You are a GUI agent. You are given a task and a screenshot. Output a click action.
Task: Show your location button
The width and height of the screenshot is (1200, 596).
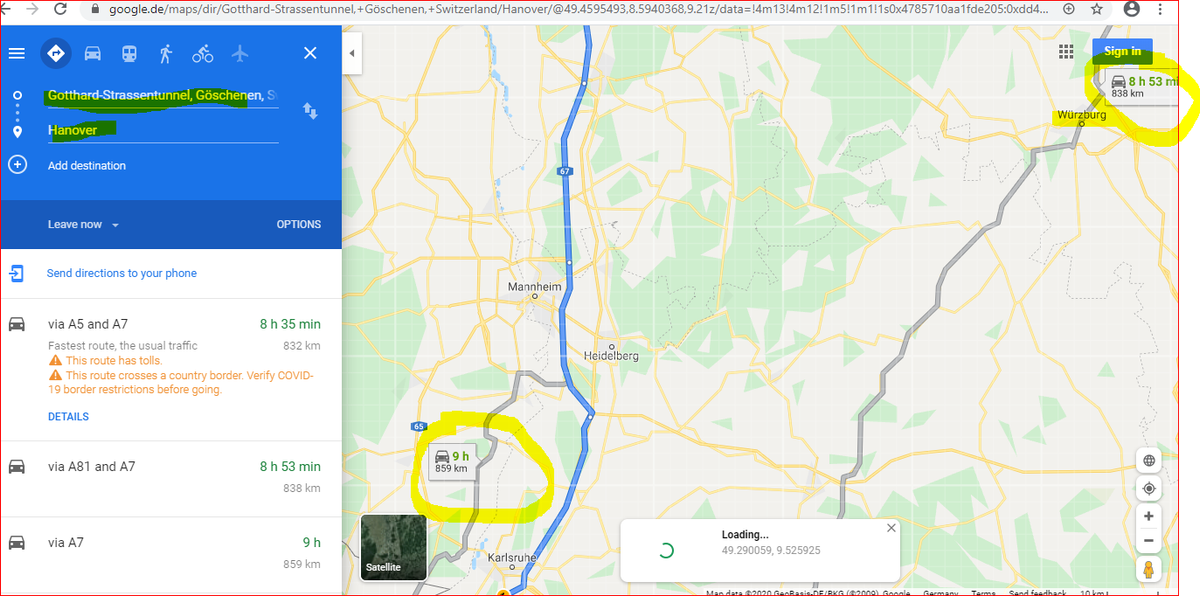1149,489
